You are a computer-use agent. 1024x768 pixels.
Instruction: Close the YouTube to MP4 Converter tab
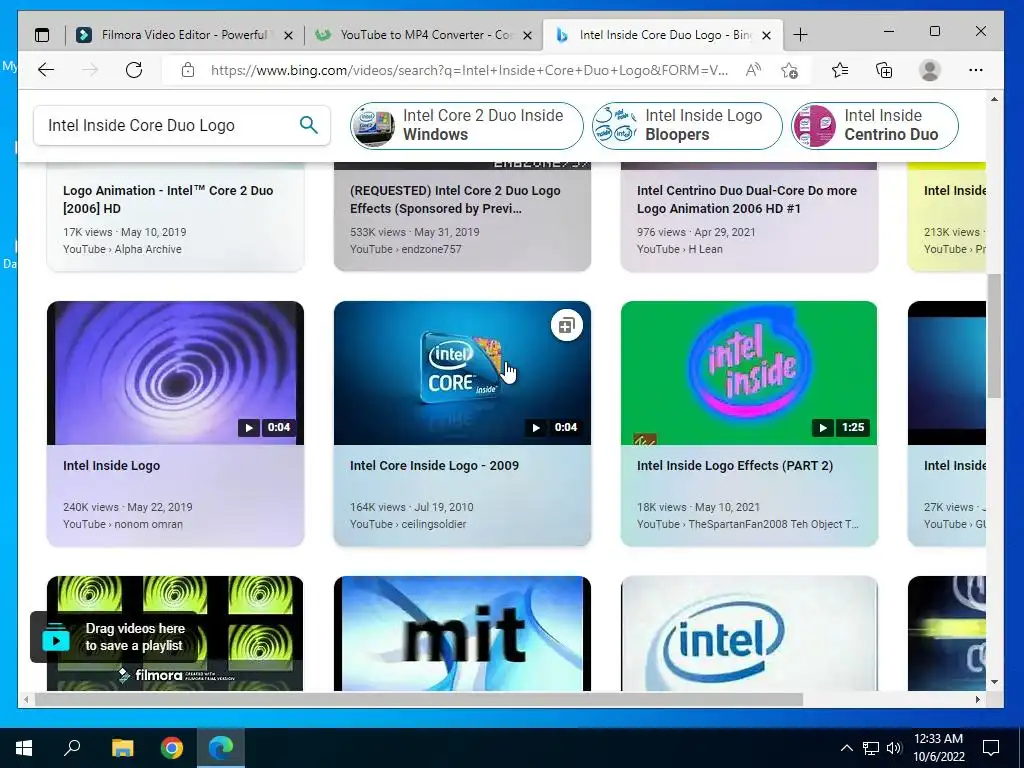point(528,35)
